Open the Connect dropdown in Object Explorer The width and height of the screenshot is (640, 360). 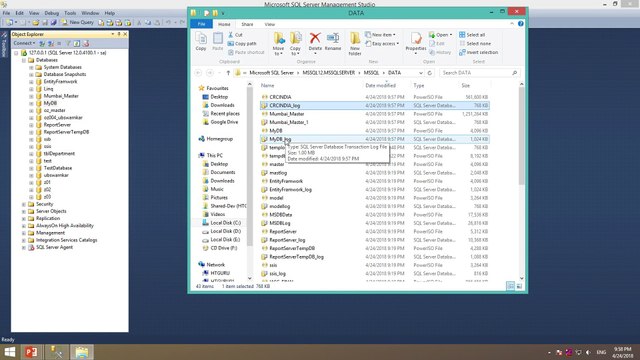coord(24,43)
